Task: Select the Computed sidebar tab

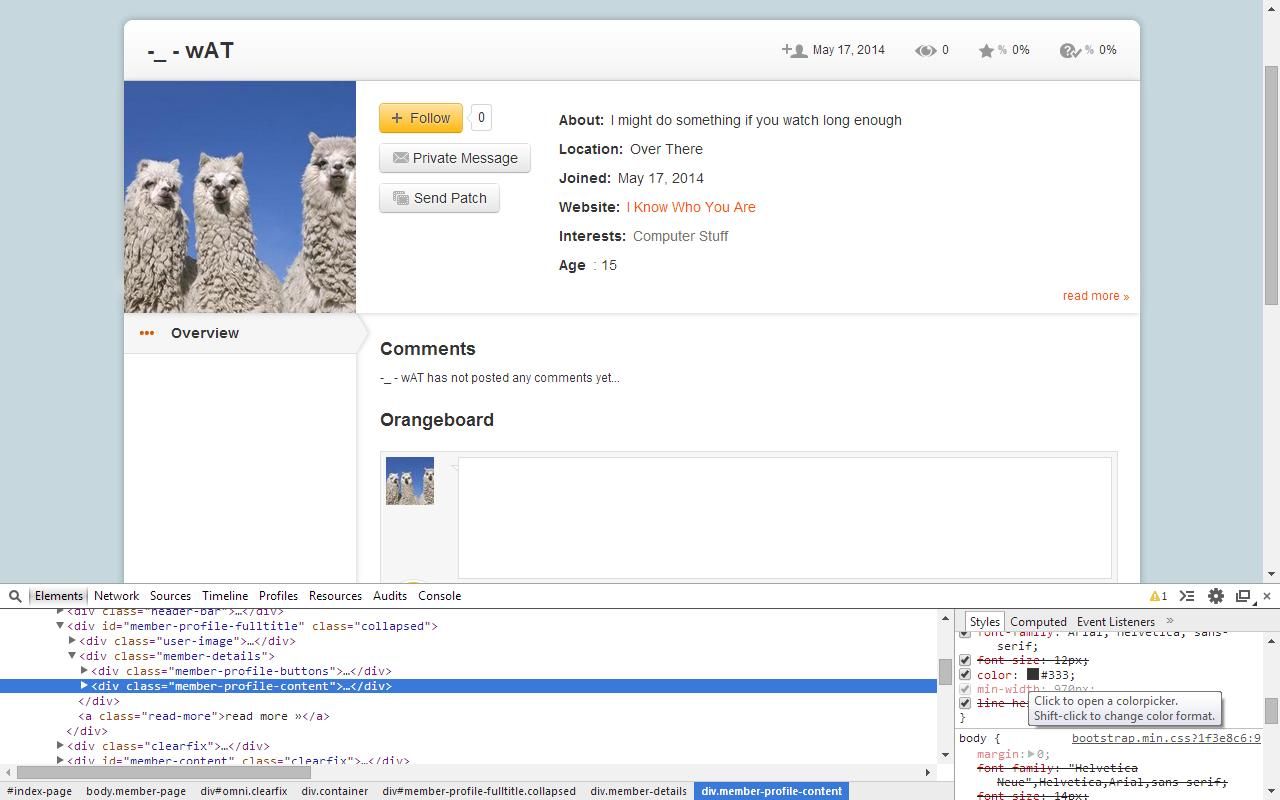Action: tap(1038, 622)
